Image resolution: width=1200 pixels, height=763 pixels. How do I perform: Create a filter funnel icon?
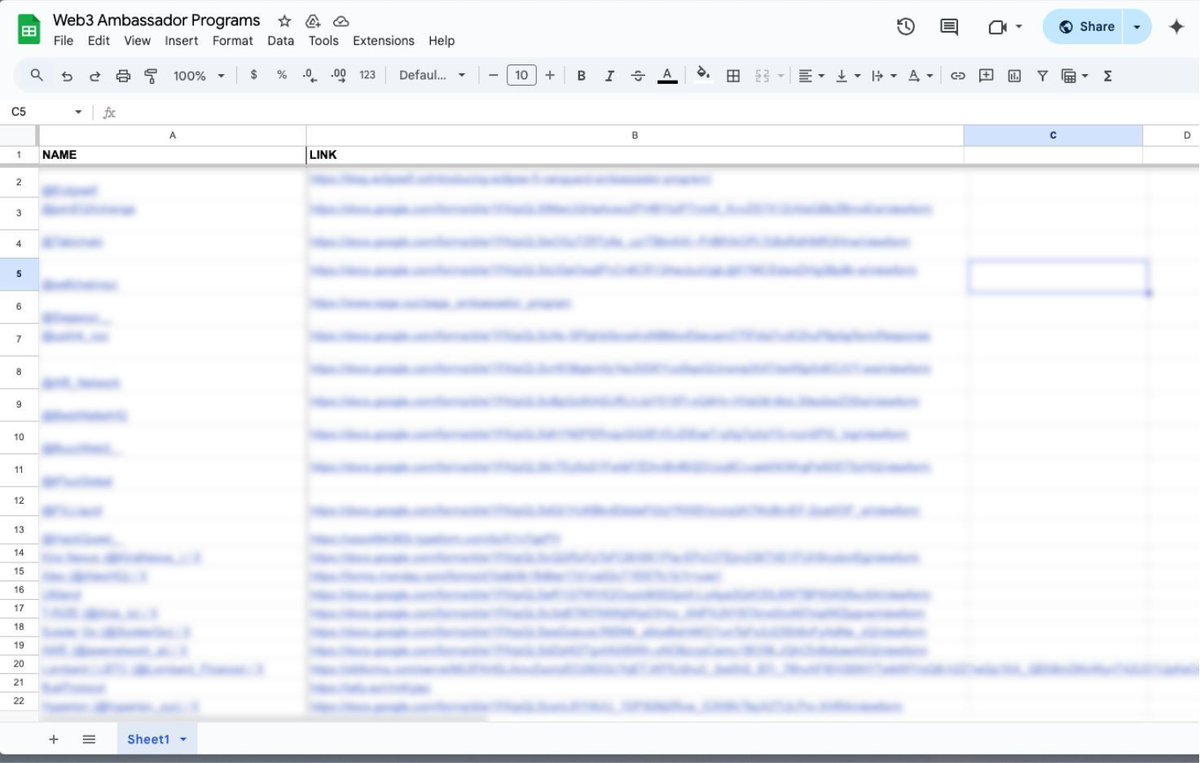pos(1042,75)
